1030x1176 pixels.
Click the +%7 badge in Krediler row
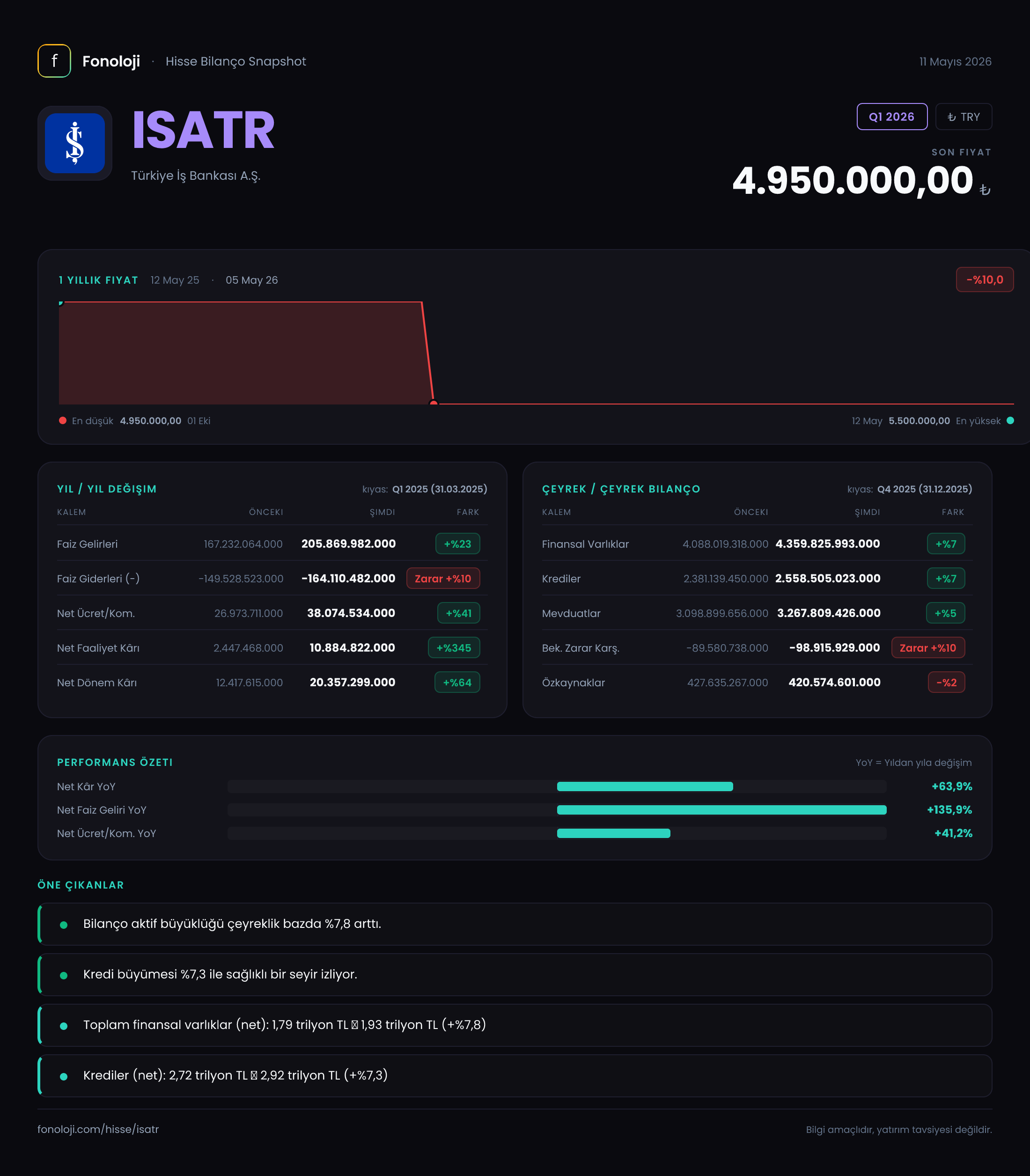[x=946, y=578]
